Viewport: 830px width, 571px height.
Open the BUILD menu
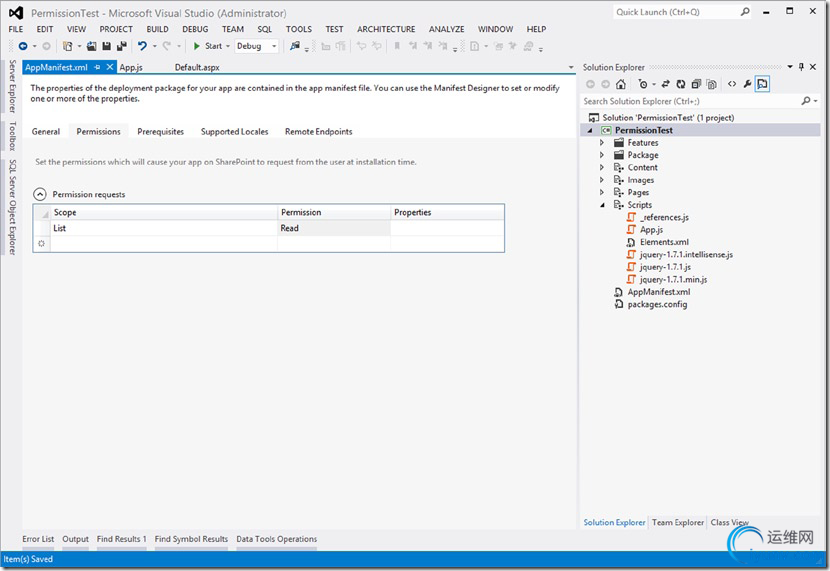click(x=157, y=29)
